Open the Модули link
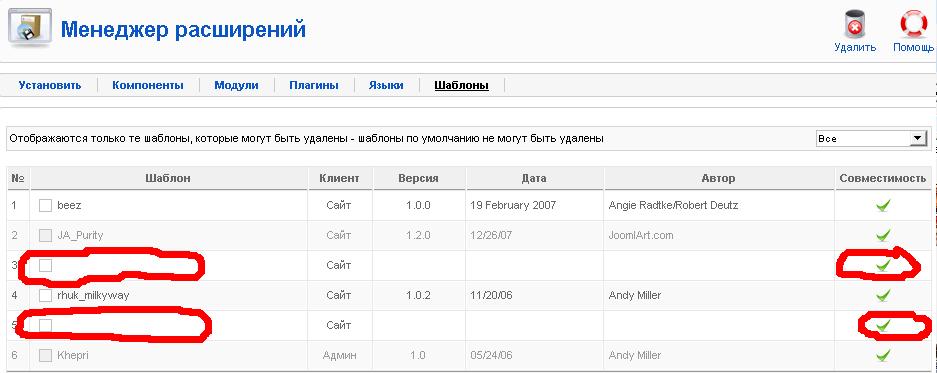937x373 pixels. pyautogui.click(x=236, y=85)
